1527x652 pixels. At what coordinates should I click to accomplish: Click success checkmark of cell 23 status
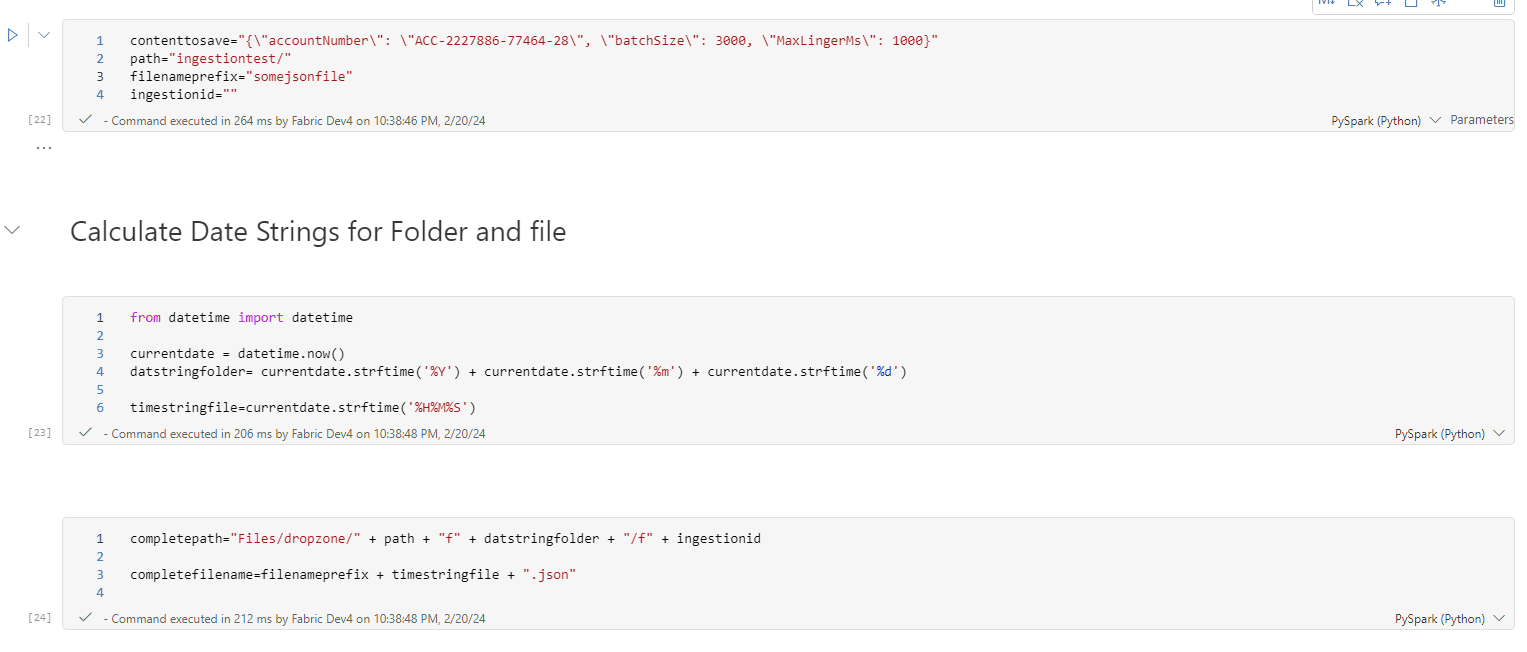pyautogui.click(x=85, y=433)
